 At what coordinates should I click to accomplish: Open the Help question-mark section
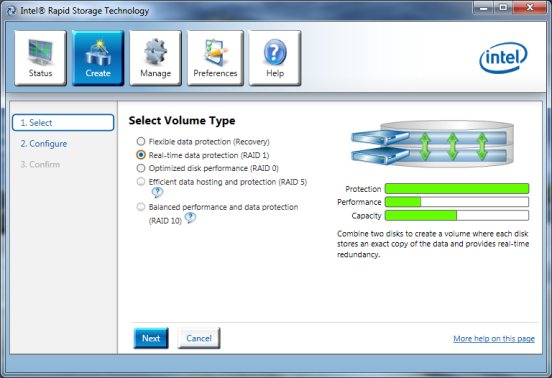click(275, 58)
